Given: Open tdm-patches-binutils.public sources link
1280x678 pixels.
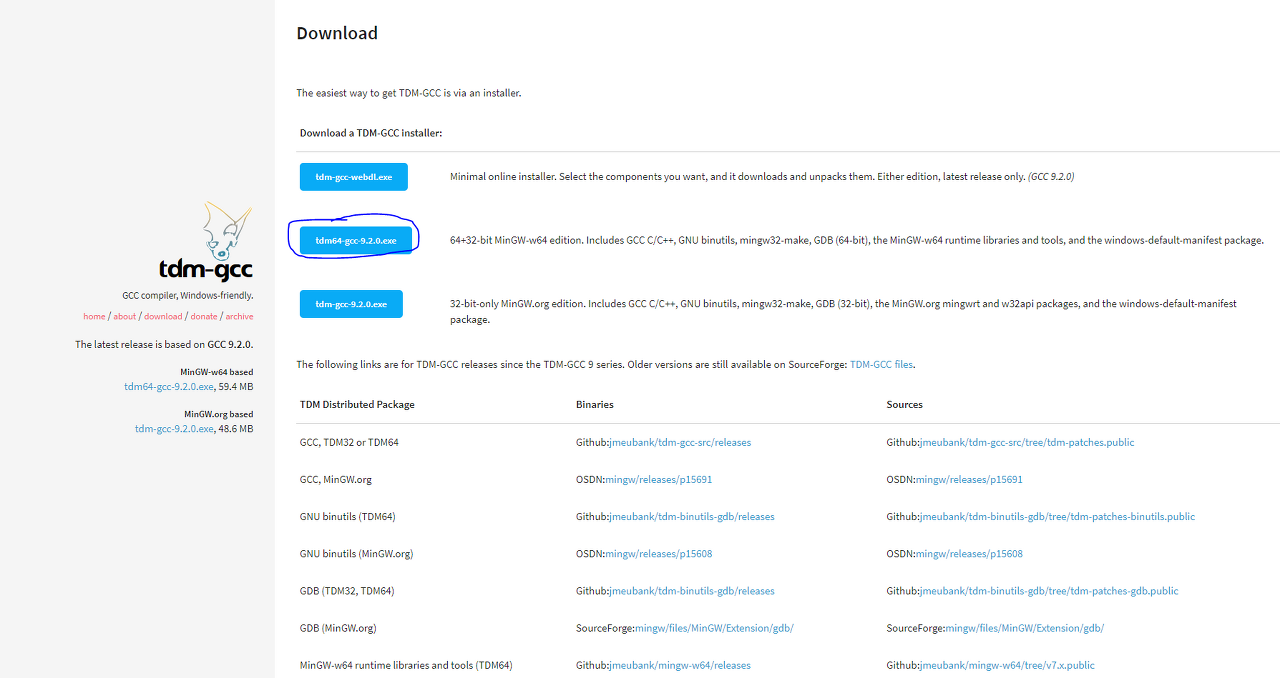Looking at the screenshot, I should click(x=1056, y=516).
